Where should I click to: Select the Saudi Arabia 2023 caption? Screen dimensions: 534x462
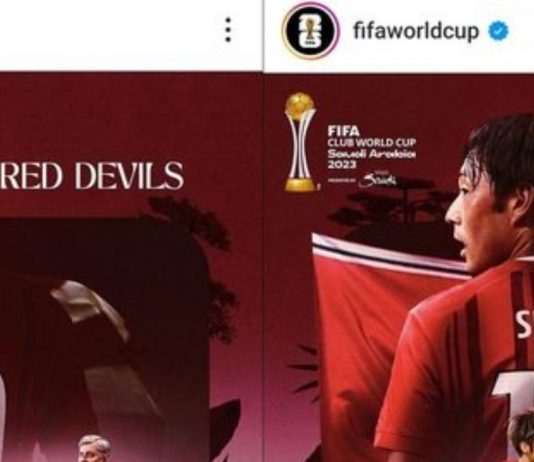372,159
